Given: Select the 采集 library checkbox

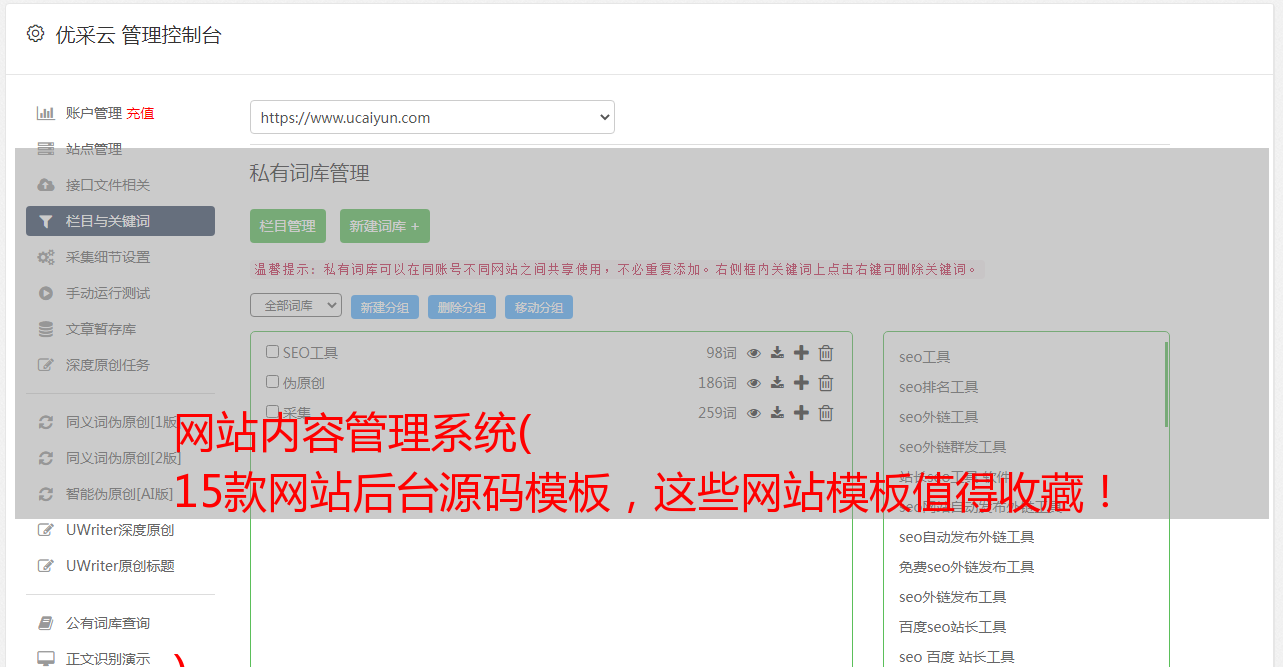Looking at the screenshot, I should point(272,411).
